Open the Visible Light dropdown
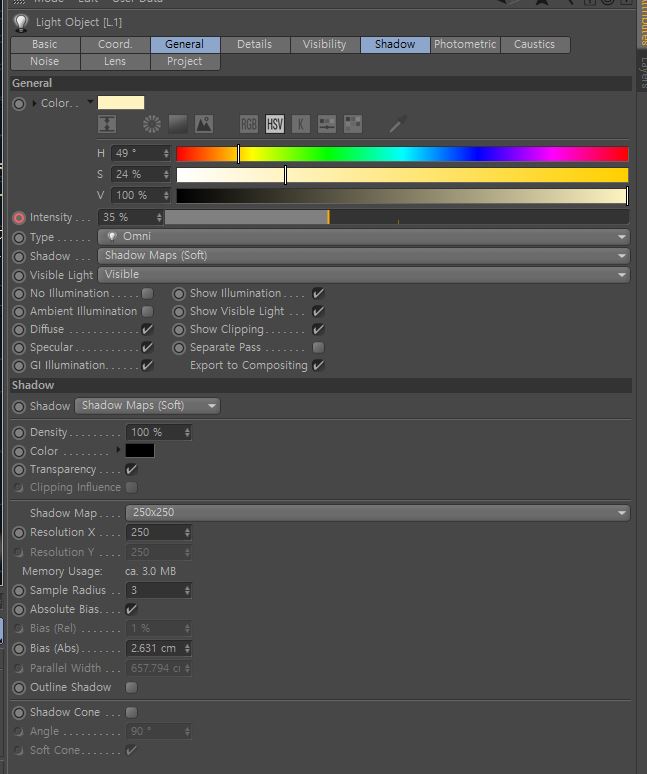 [364, 274]
